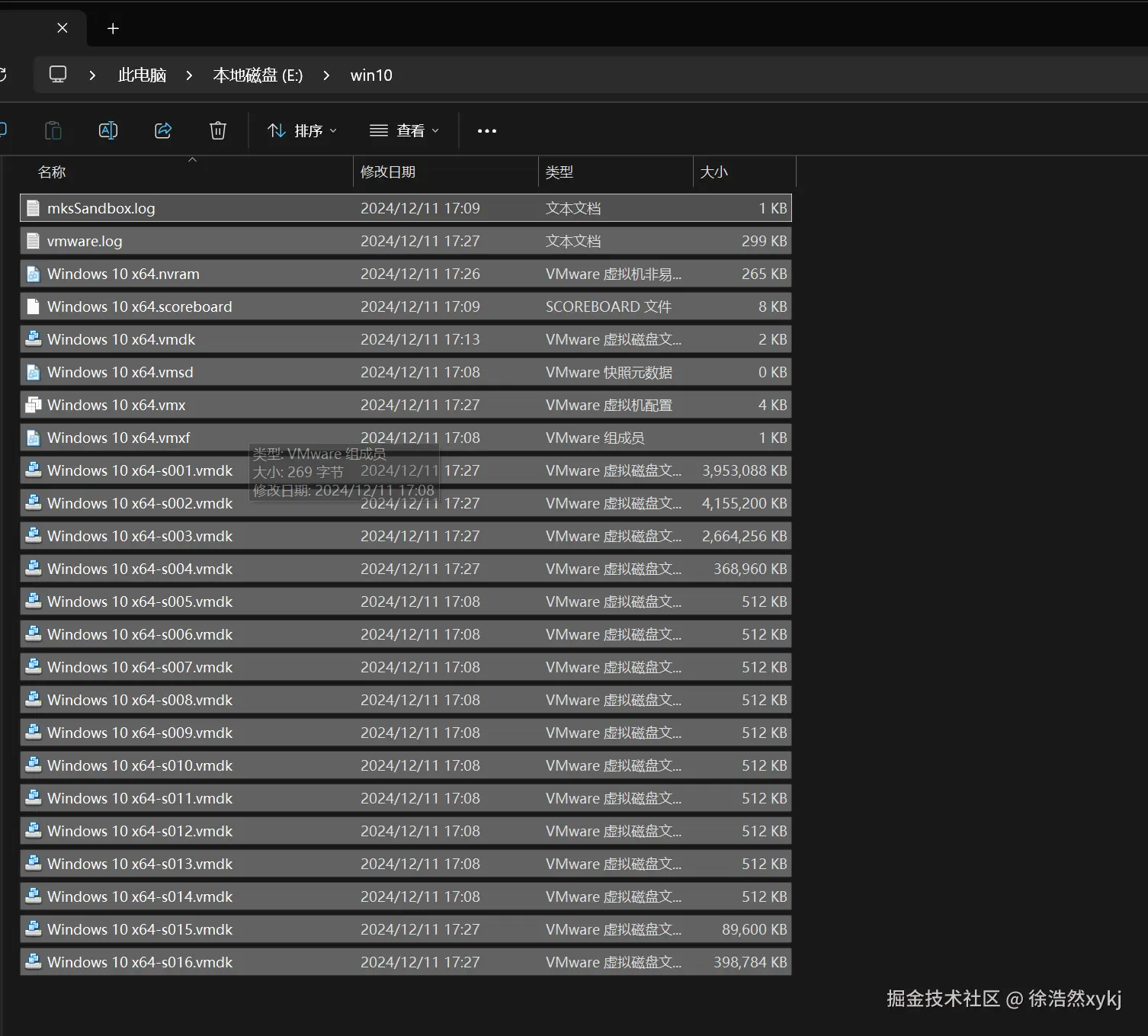Click the Windows 10 x64-s008.vmdk icon
The width and height of the screenshot is (1148, 1036).
(33, 700)
